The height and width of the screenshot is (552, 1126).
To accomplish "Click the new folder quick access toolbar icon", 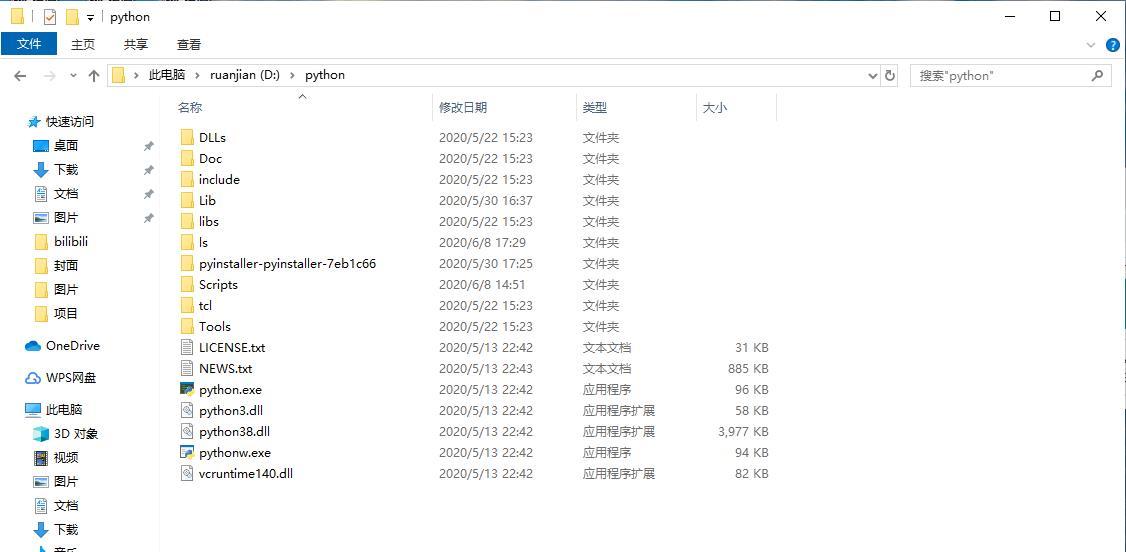I will (x=72, y=17).
